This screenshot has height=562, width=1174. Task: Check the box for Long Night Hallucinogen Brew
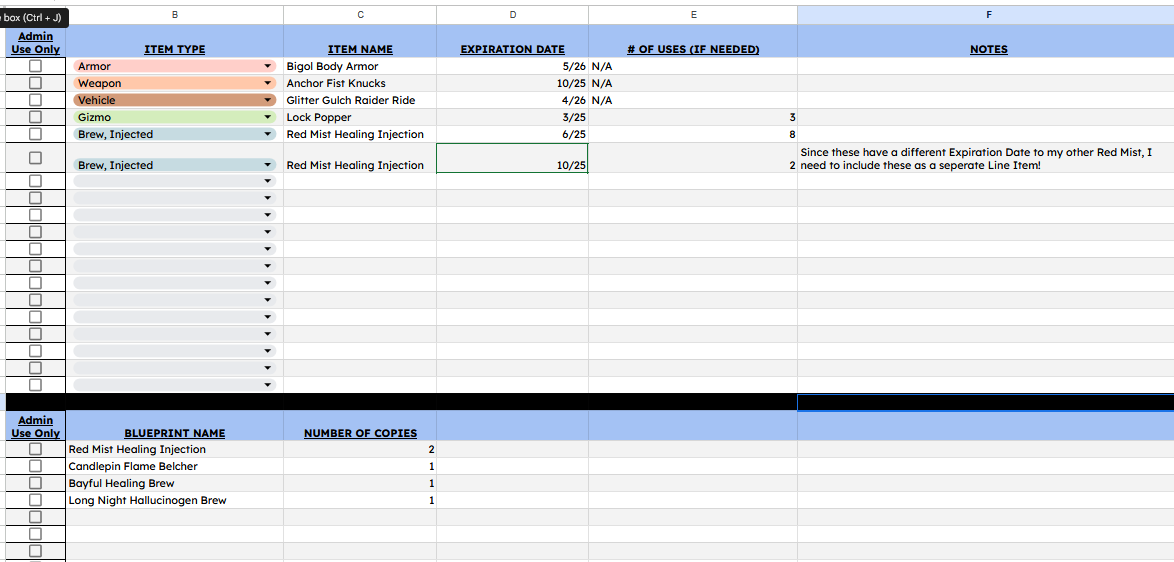pyautogui.click(x=35, y=500)
